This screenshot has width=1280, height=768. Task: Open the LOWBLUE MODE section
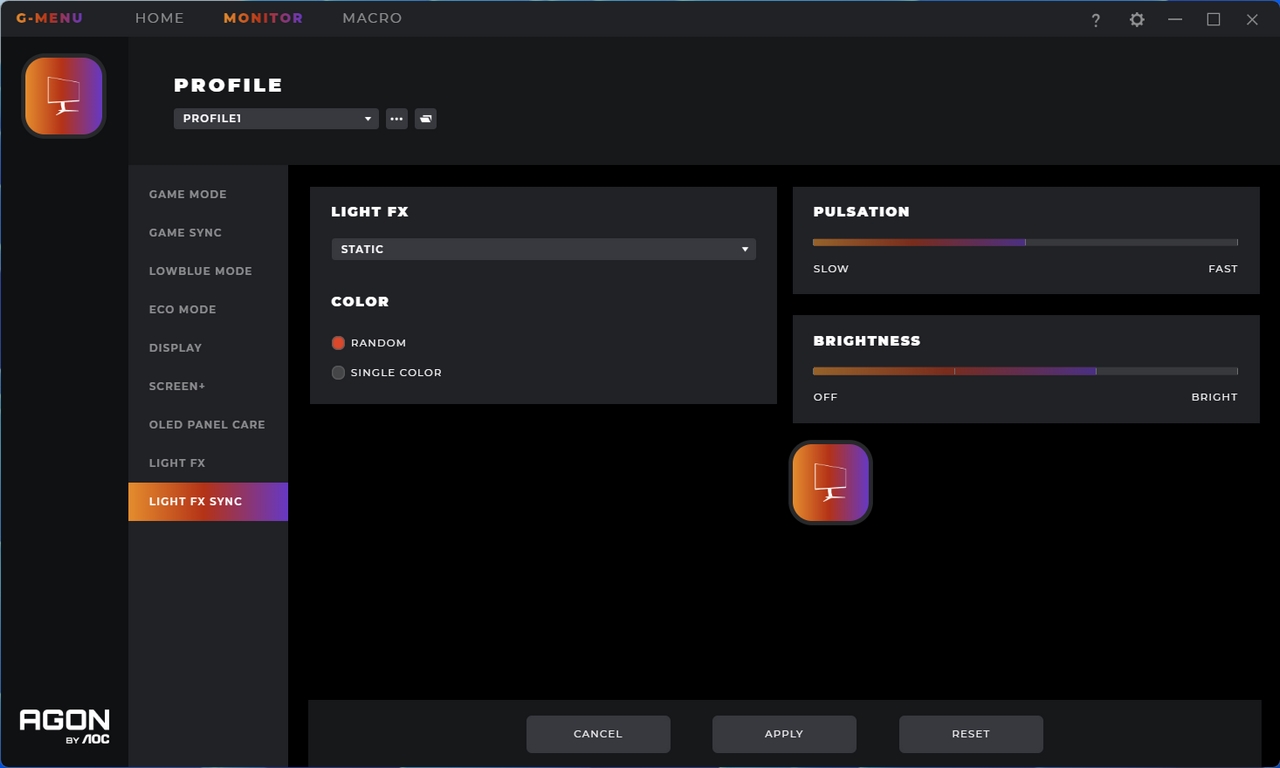coord(208,271)
